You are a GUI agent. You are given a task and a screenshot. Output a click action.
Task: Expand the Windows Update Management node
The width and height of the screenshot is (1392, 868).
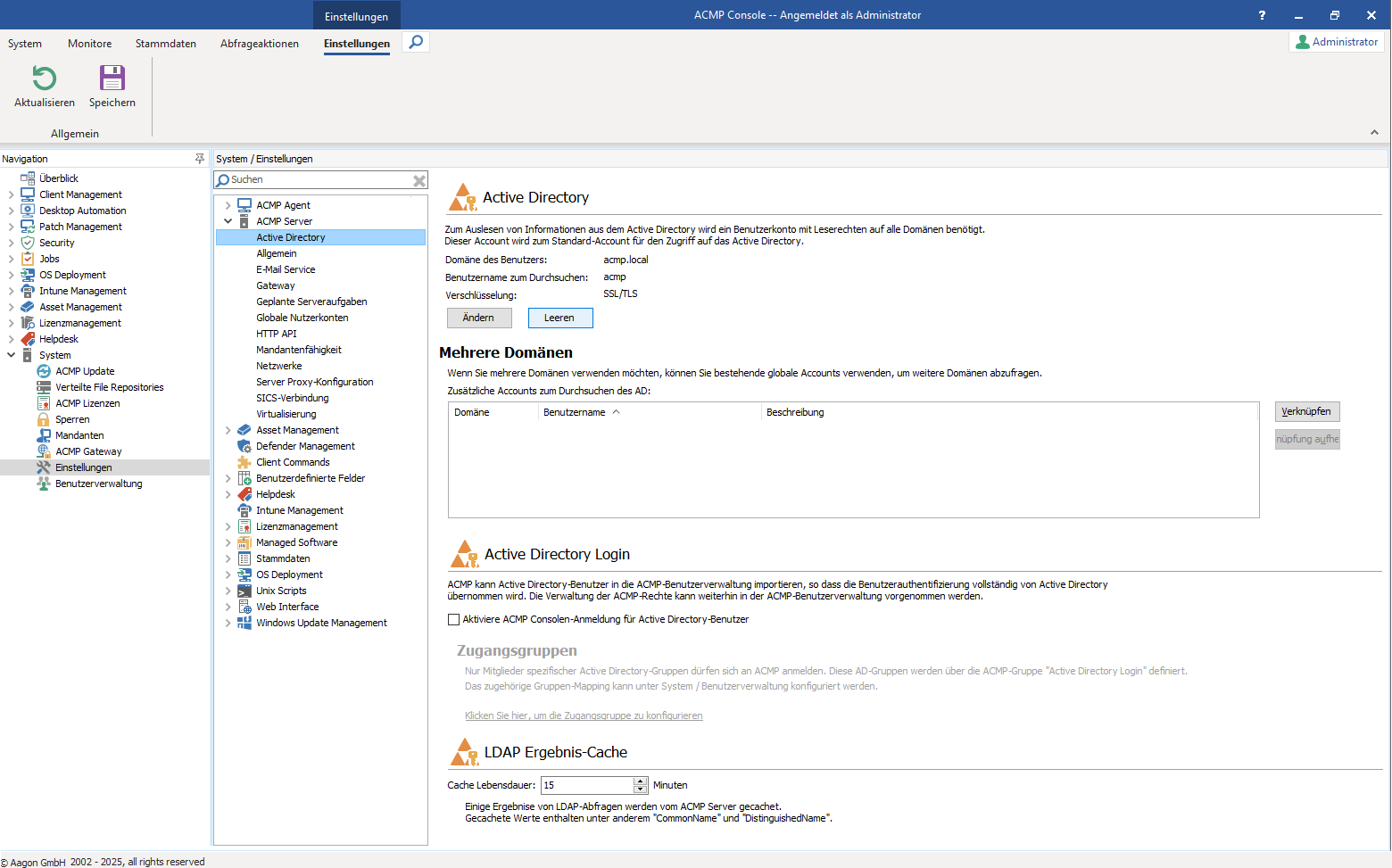tap(228, 622)
